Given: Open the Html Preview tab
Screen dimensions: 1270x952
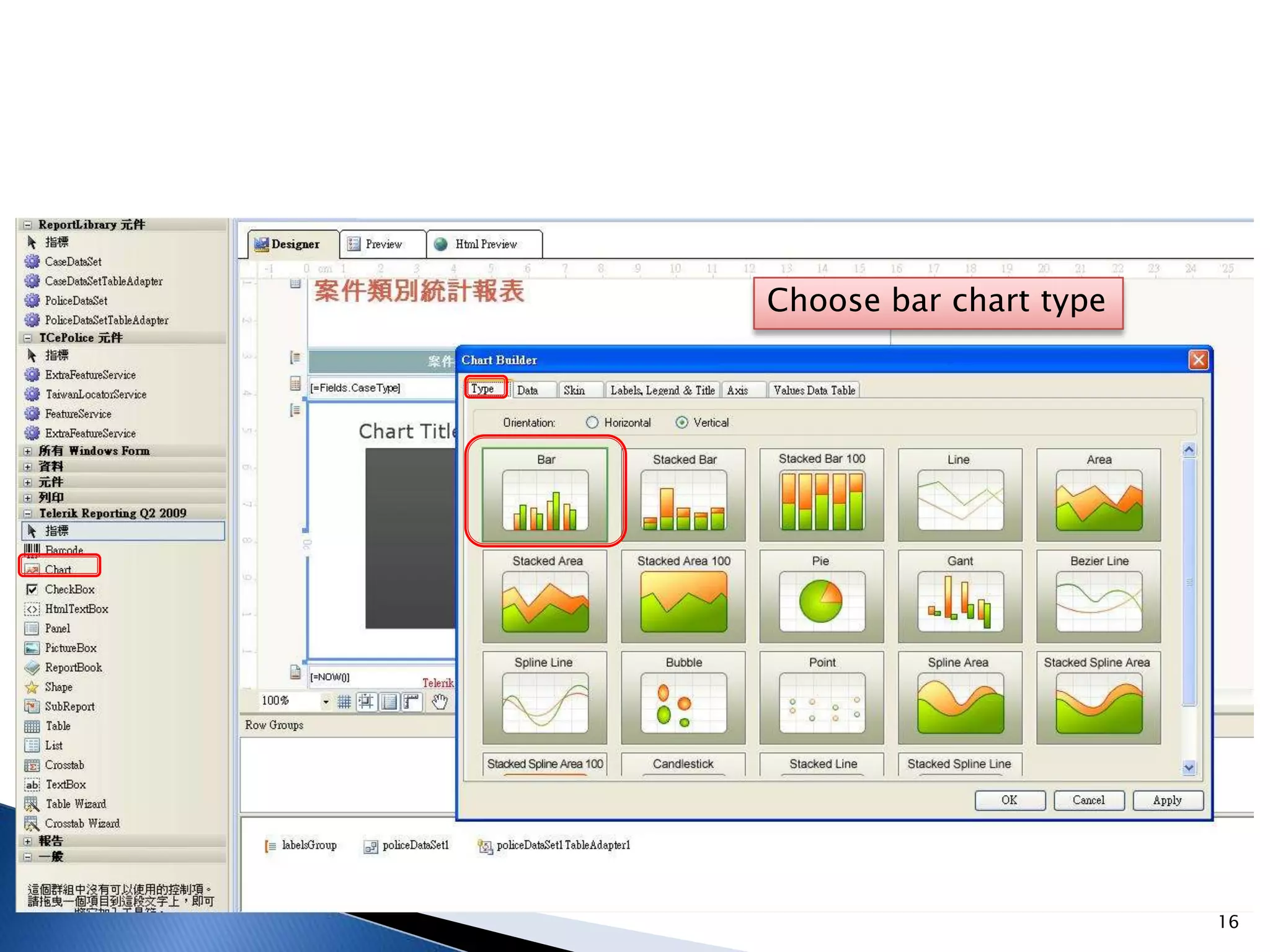Looking at the screenshot, I should 485,244.
